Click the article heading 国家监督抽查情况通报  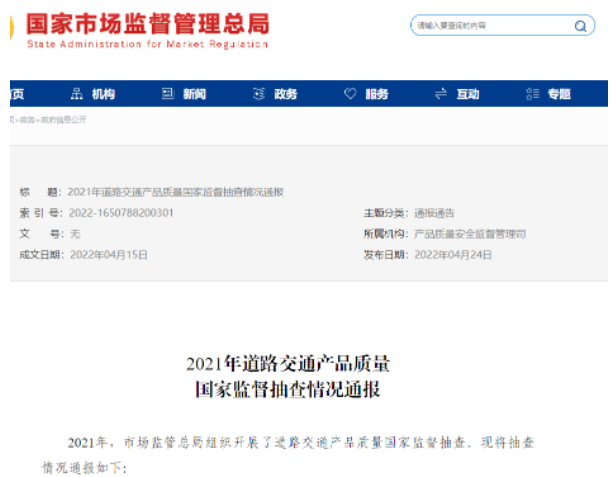288,389
